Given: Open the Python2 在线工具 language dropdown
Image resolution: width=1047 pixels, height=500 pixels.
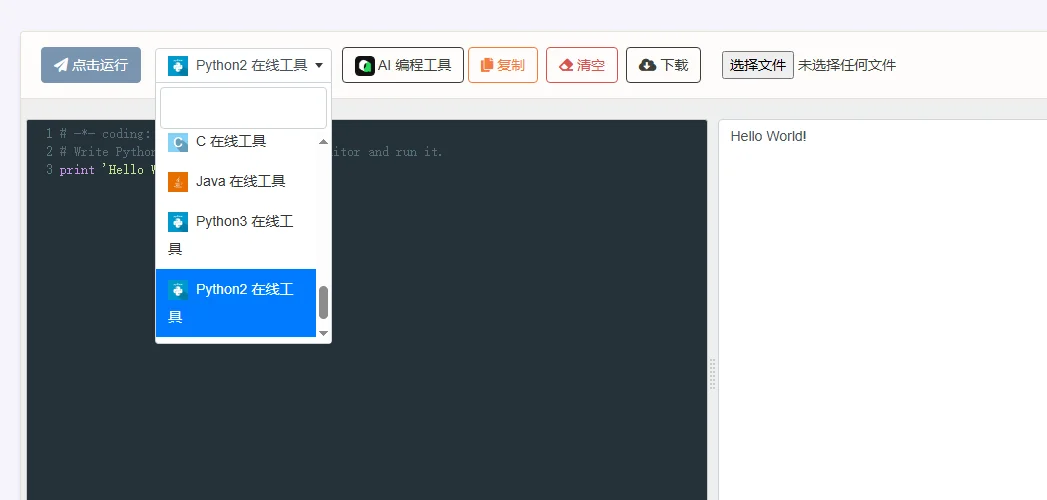Looking at the screenshot, I should (244, 65).
